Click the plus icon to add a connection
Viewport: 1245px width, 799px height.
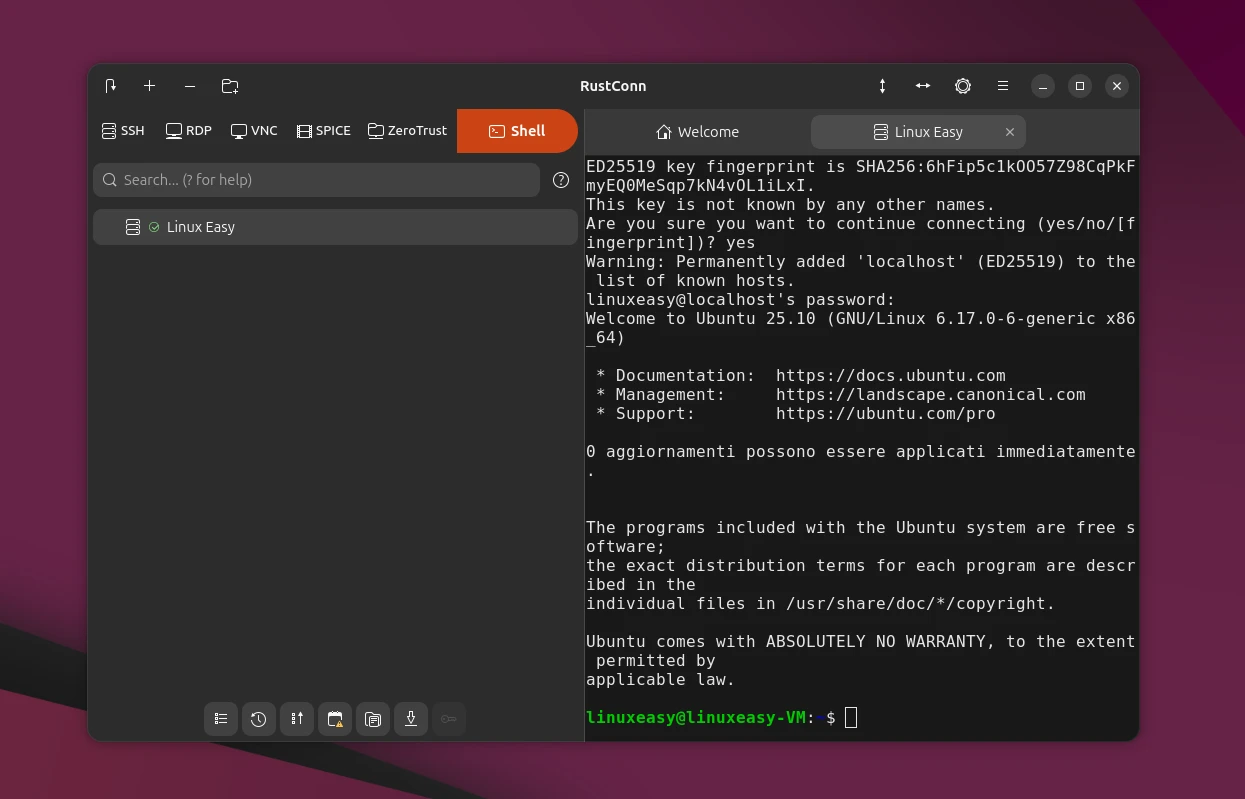149,86
